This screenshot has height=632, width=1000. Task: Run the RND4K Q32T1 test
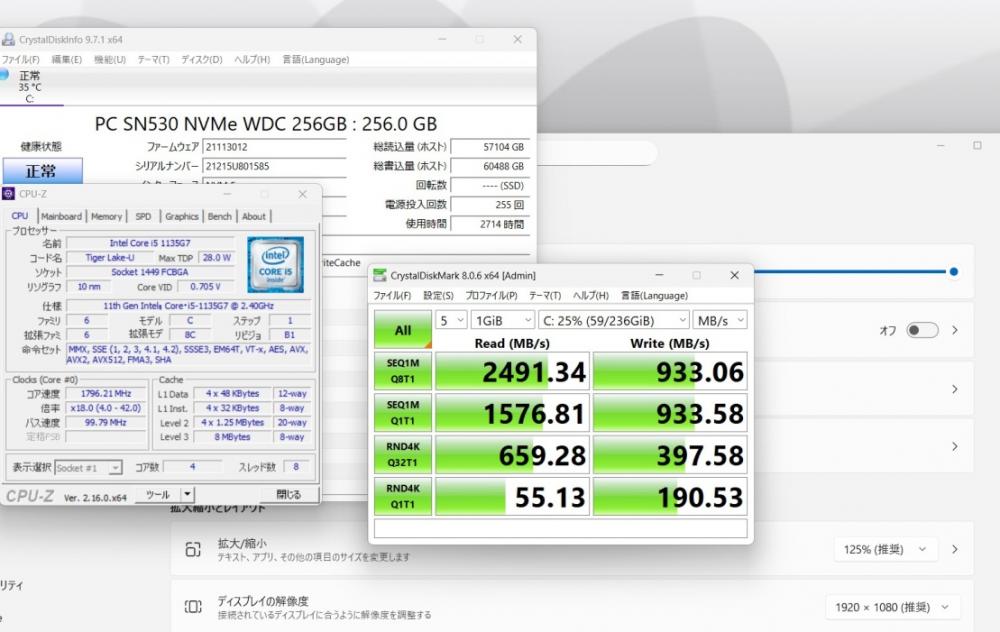(402, 455)
